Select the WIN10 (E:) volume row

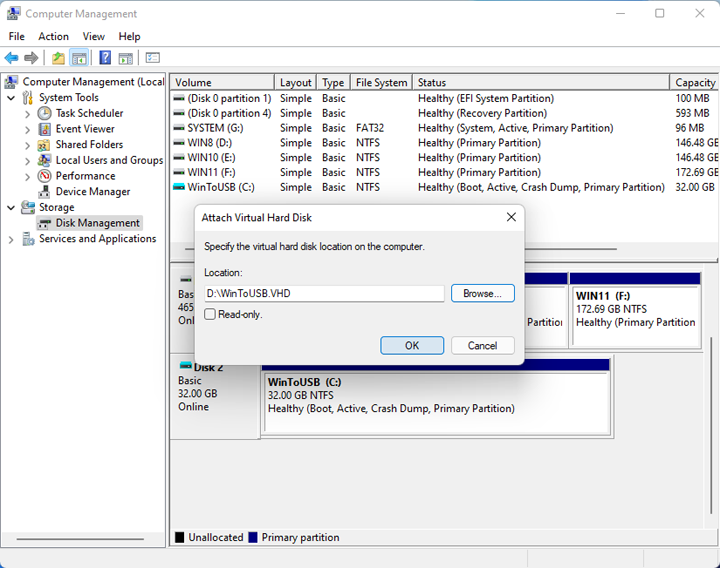tap(444, 157)
